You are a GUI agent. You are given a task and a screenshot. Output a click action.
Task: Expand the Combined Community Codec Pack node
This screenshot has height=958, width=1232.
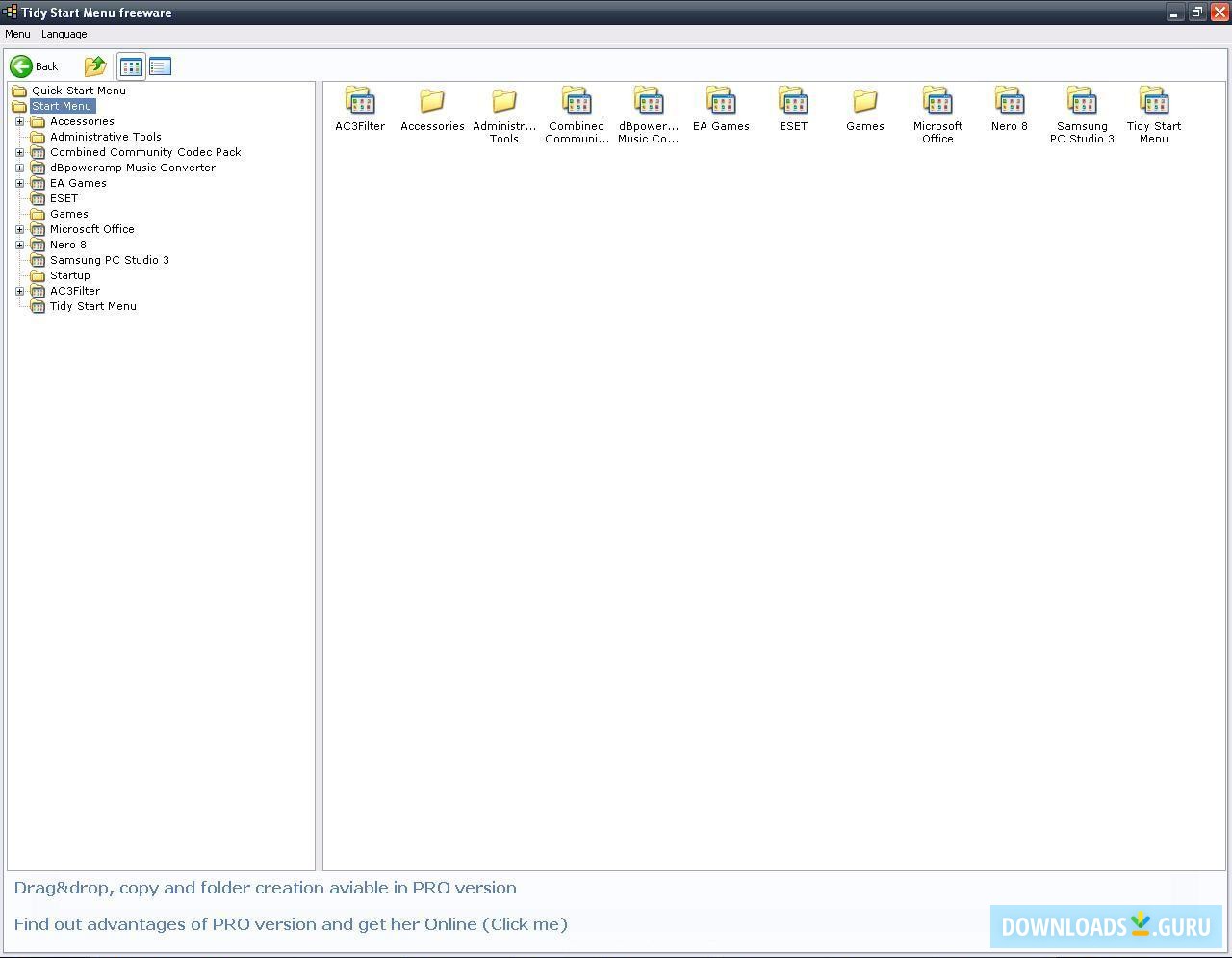click(x=21, y=152)
